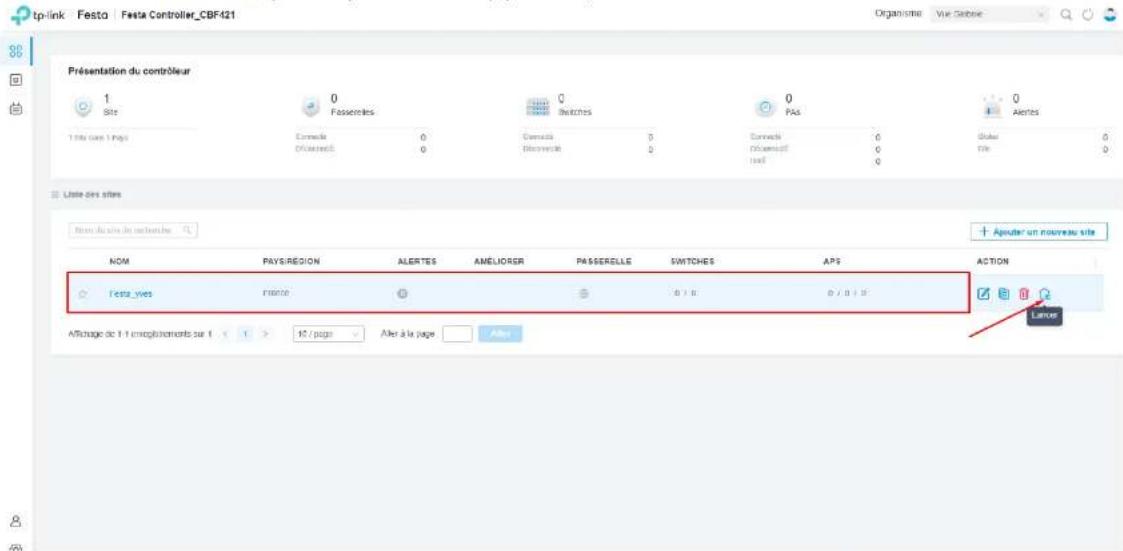Click the global search magnifier icon

coord(1067,15)
